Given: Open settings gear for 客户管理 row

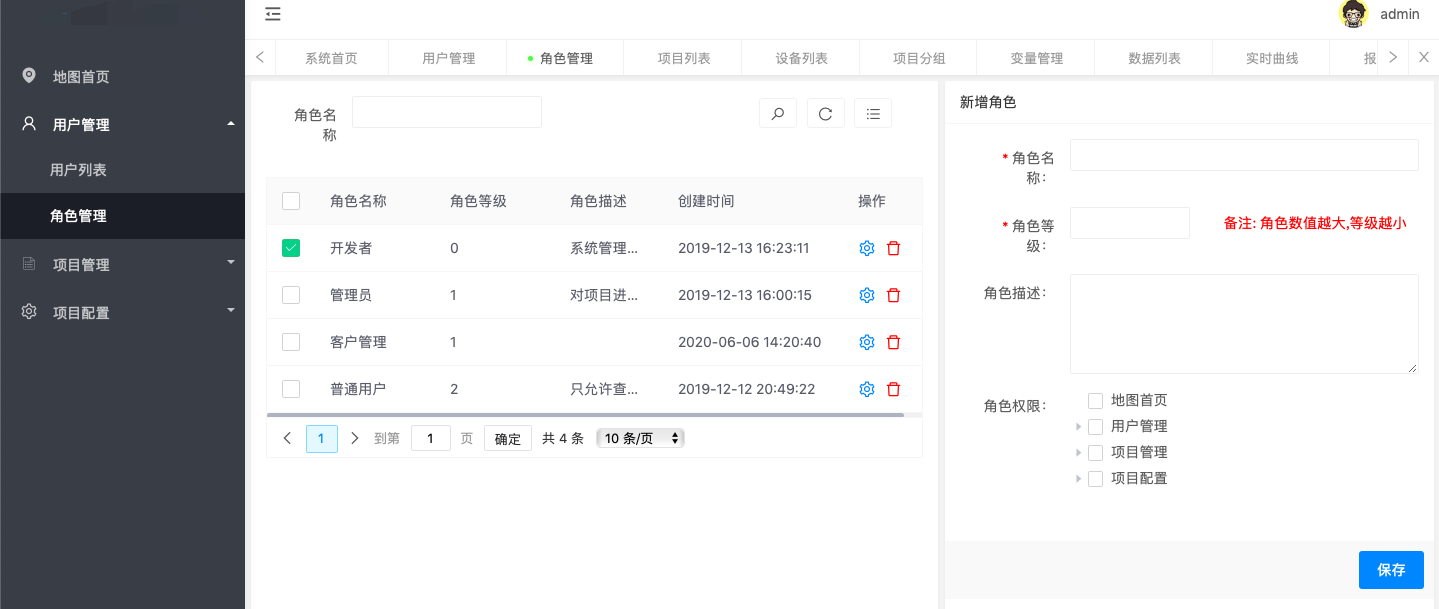Looking at the screenshot, I should pyautogui.click(x=867, y=342).
